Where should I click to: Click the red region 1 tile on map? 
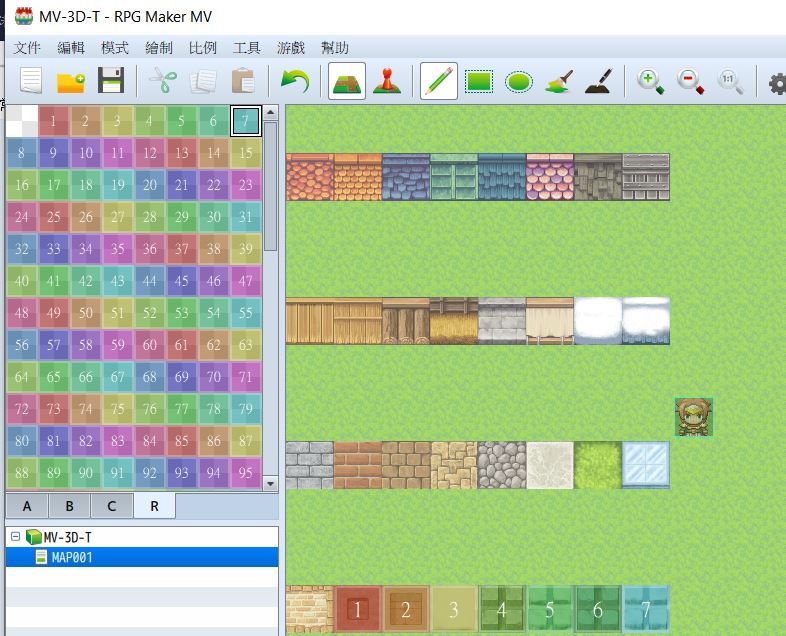tap(358, 609)
